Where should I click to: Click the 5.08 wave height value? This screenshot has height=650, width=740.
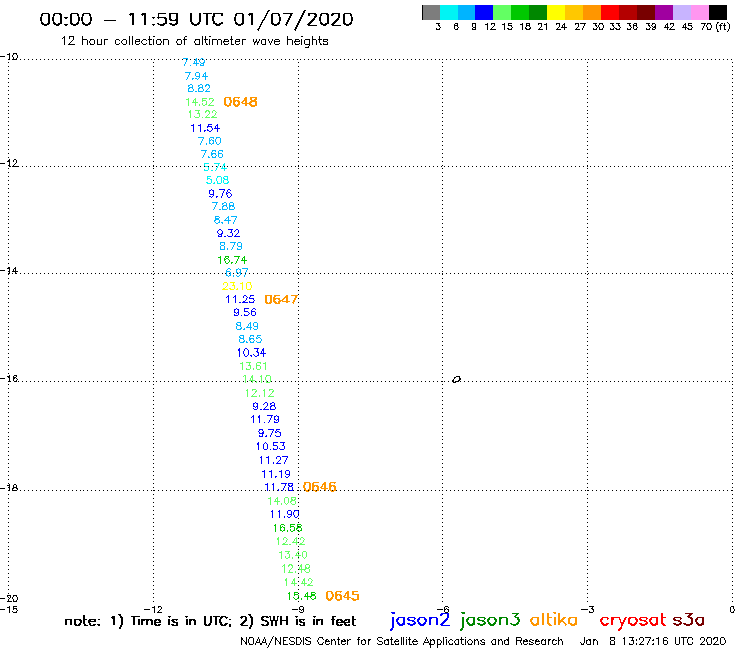[x=217, y=180]
